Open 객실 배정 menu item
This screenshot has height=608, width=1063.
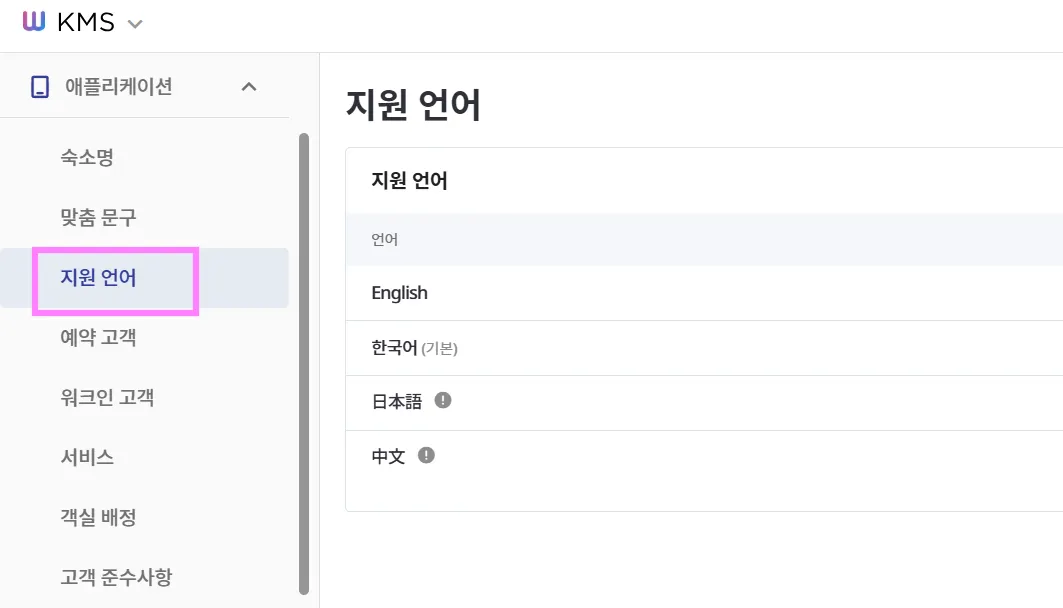98,517
